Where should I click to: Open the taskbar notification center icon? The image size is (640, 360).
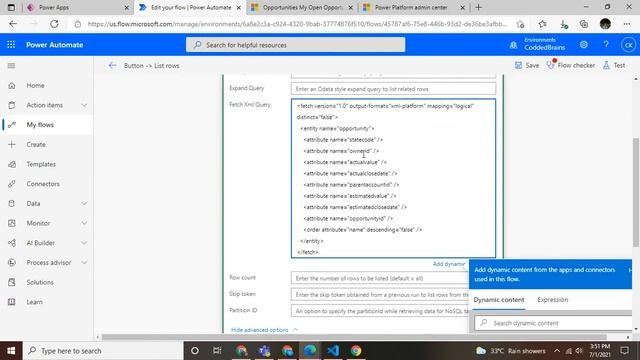pyautogui.click(x=624, y=351)
